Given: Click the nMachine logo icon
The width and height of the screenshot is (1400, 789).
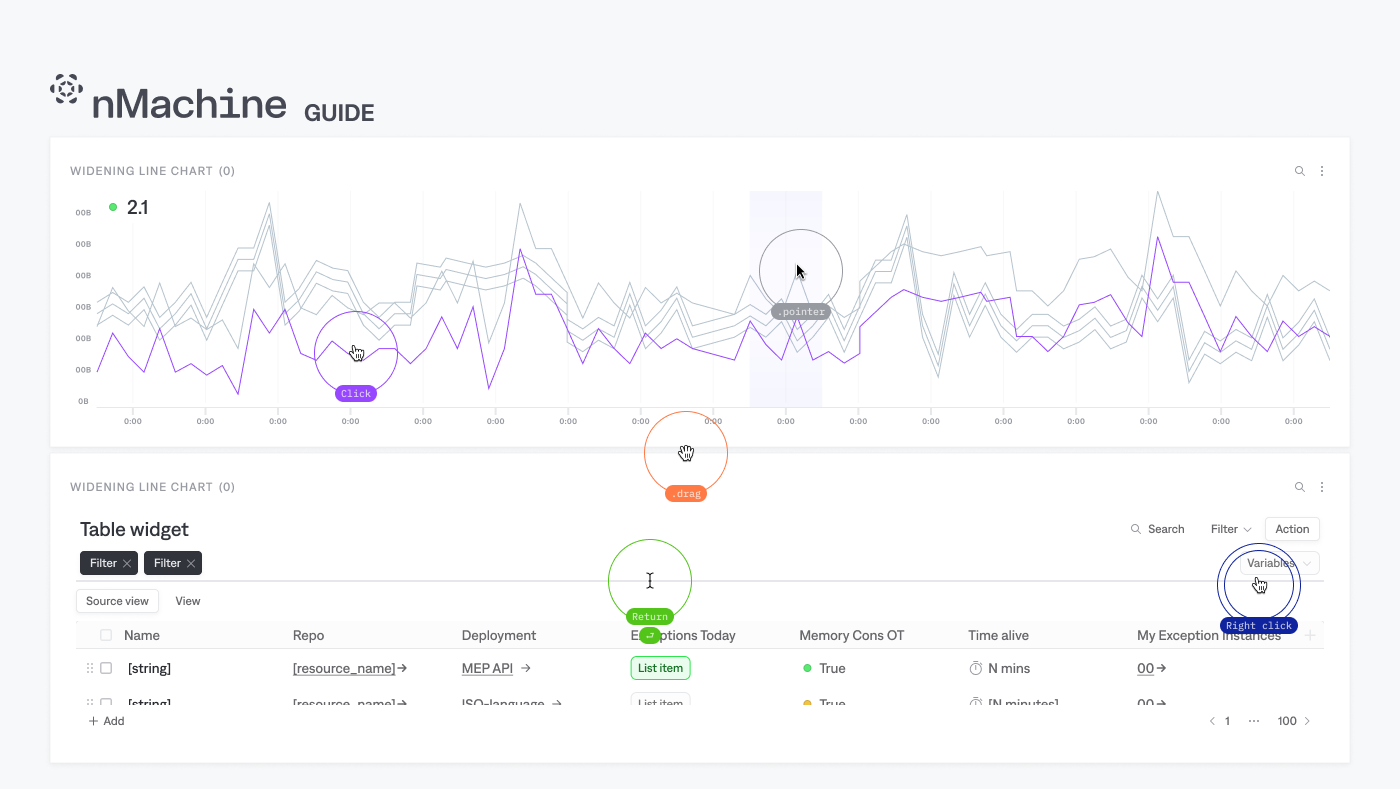Looking at the screenshot, I should (66, 90).
